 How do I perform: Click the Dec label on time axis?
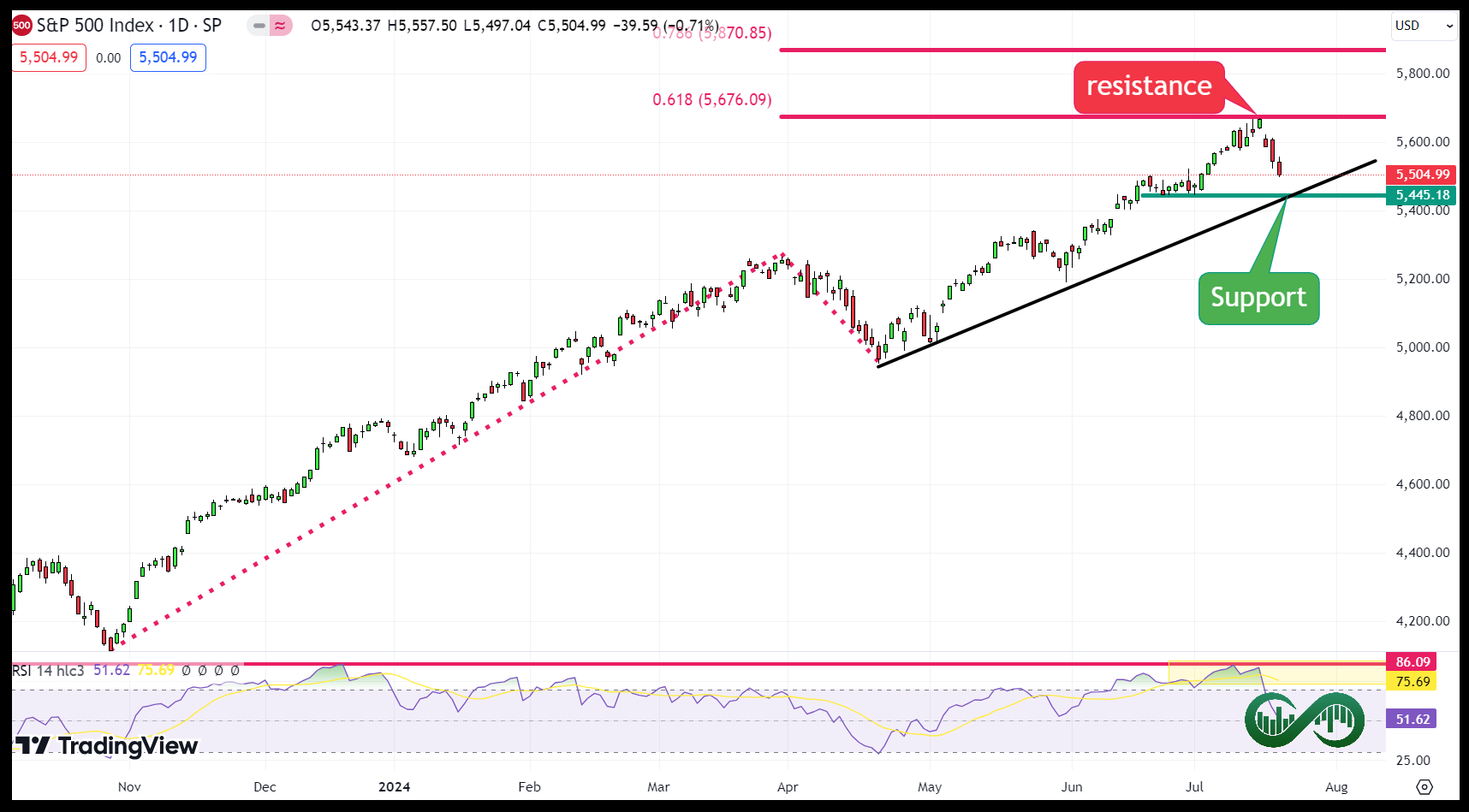coord(265,787)
